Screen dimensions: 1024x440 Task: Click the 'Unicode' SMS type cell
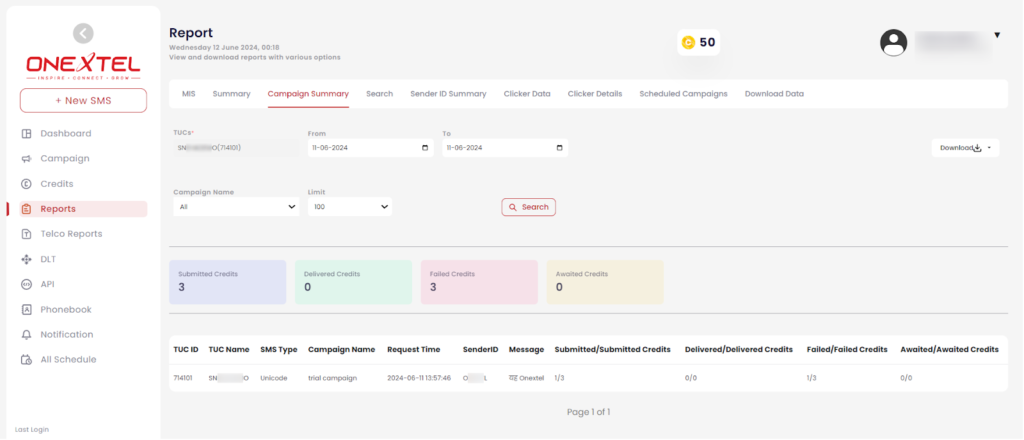coord(274,378)
